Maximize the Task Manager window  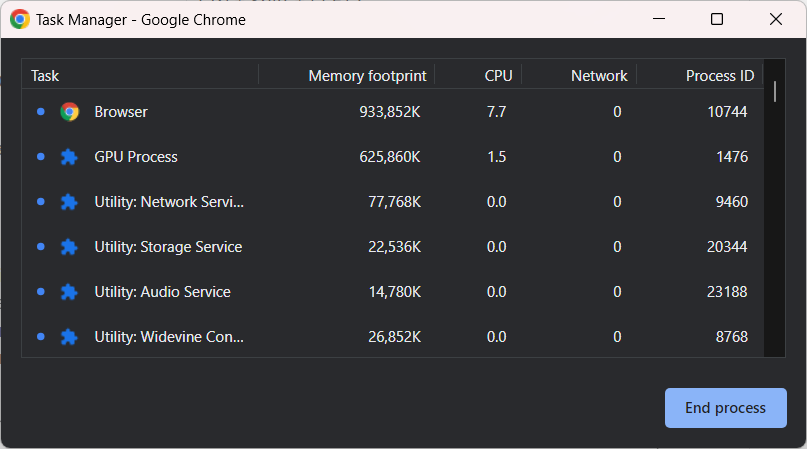(717, 19)
